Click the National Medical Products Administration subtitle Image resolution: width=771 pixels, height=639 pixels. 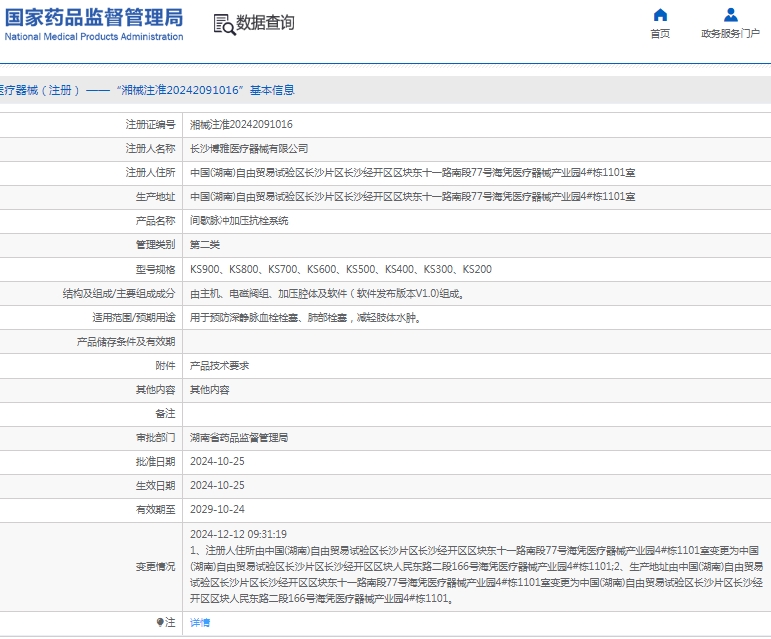pyautogui.click(x=94, y=37)
